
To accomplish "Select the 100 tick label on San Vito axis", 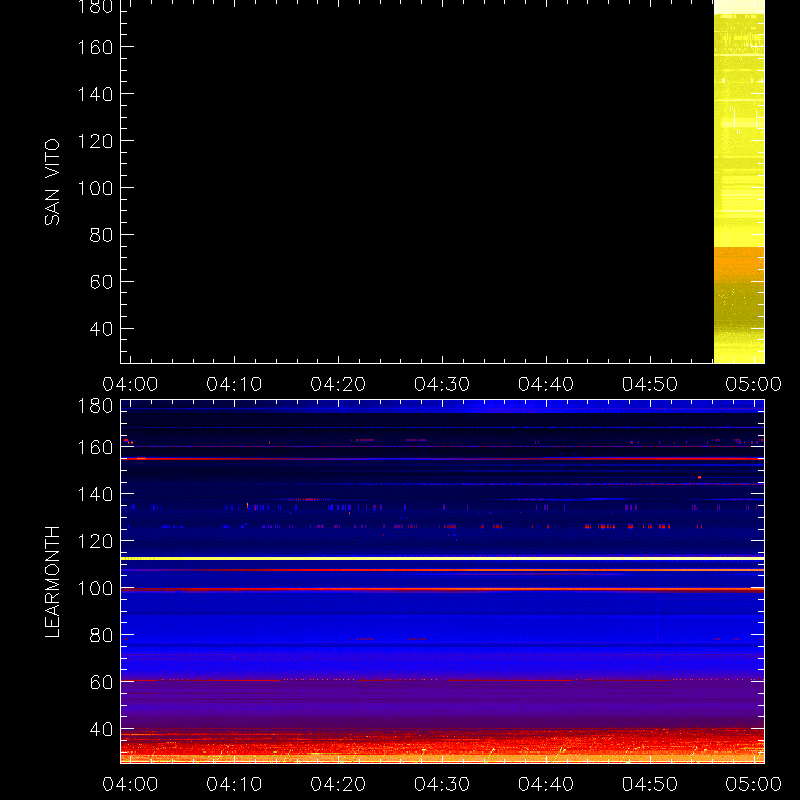I will (95, 188).
